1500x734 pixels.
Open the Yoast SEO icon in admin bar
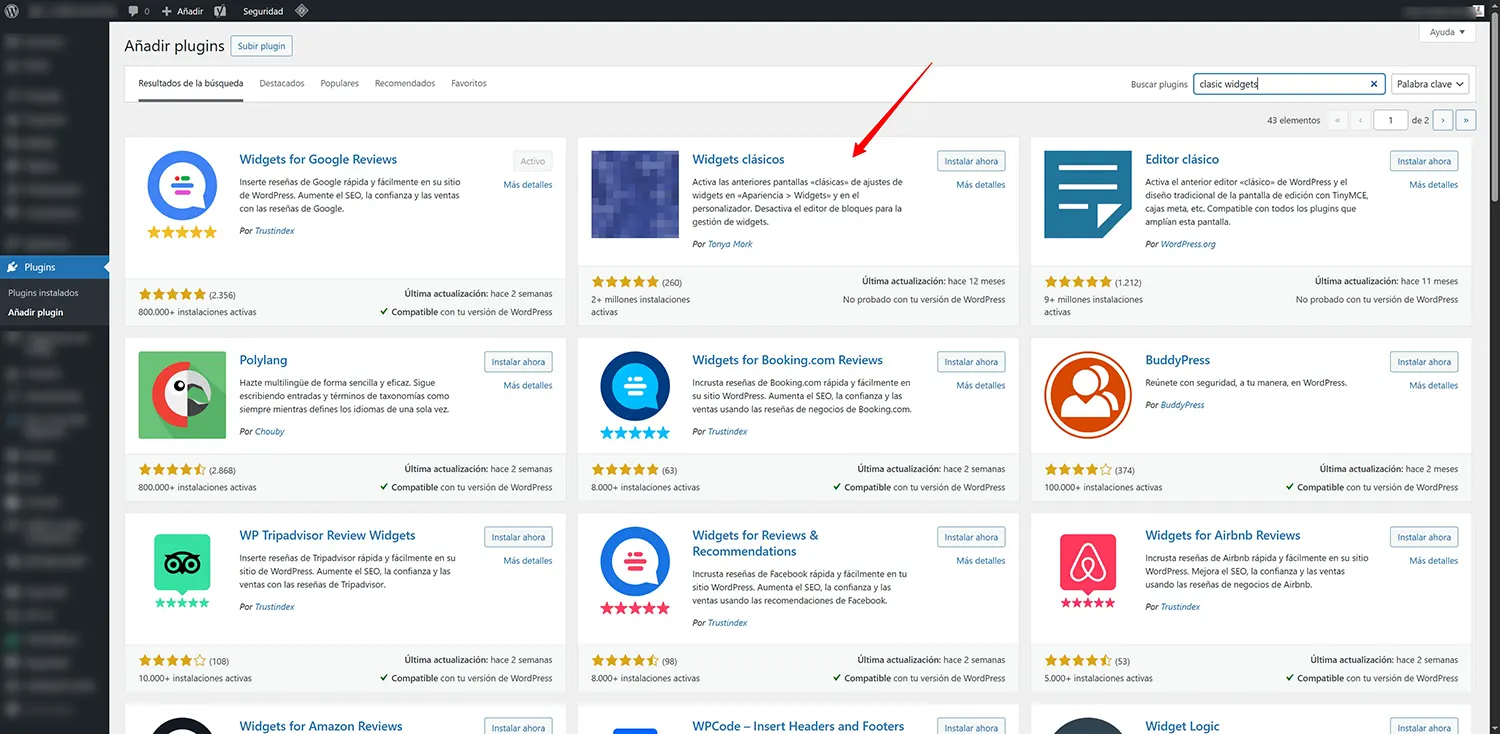[222, 11]
